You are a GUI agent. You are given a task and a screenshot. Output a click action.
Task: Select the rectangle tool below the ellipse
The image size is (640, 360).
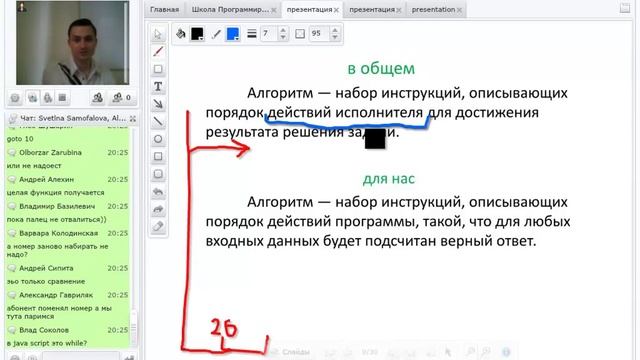(158, 156)
